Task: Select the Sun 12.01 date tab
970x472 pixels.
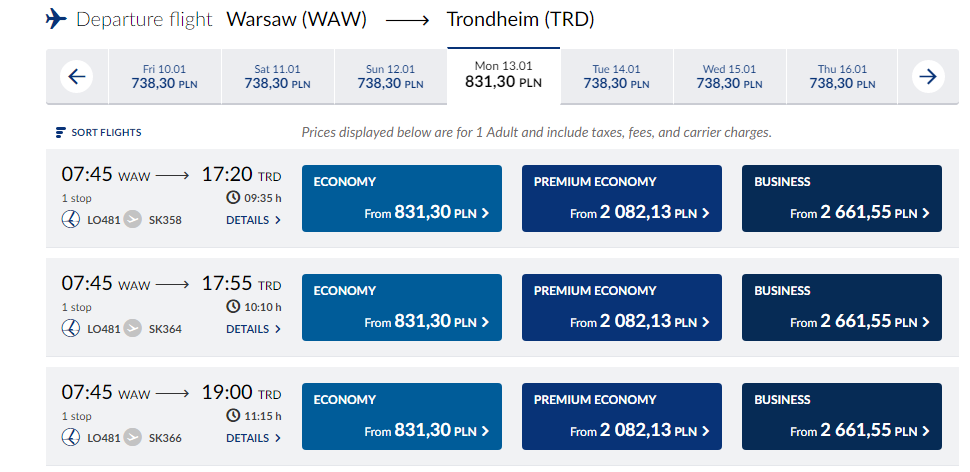Action: 390,77
